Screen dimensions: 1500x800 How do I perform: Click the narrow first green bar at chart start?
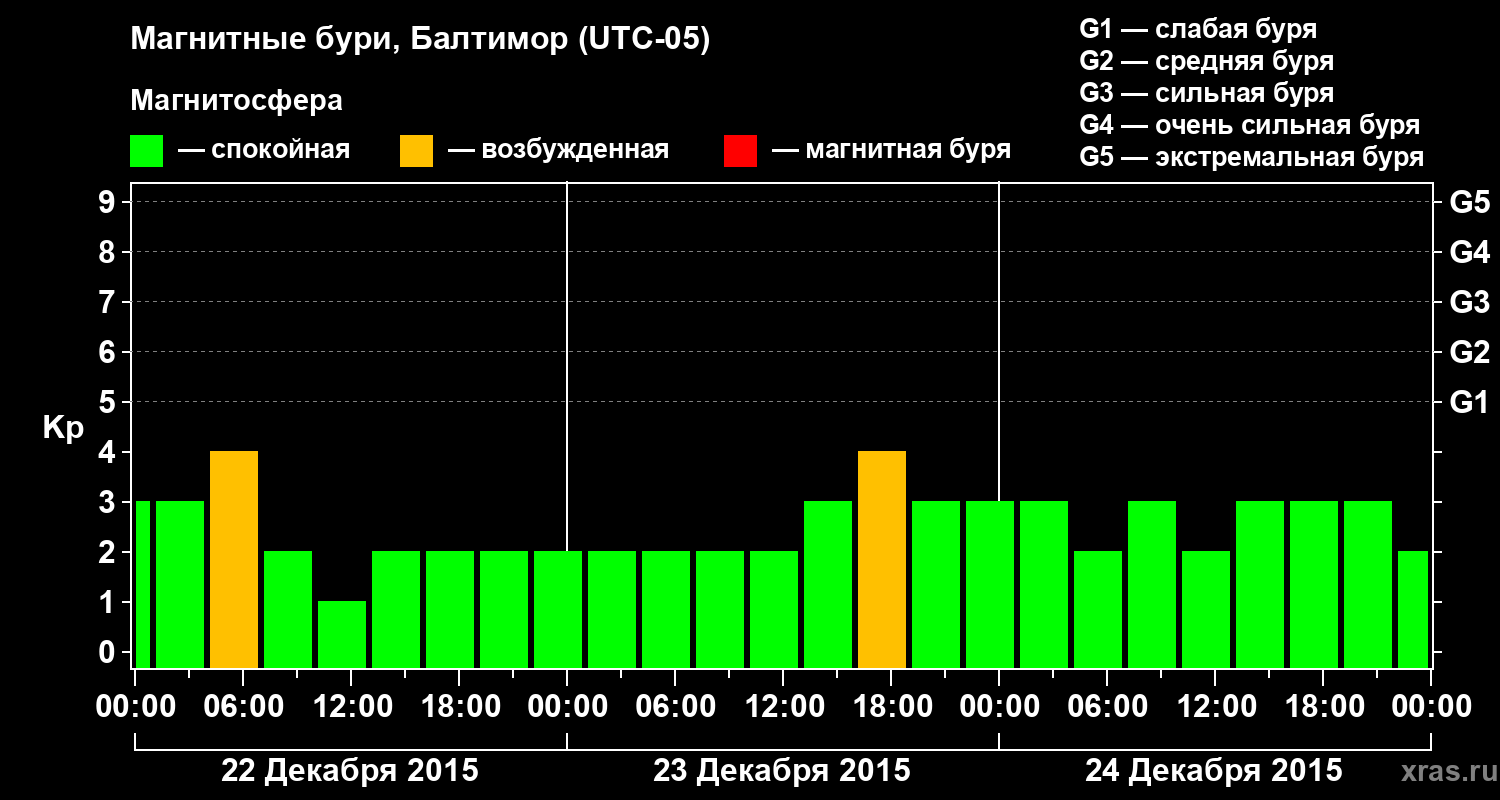142,584
